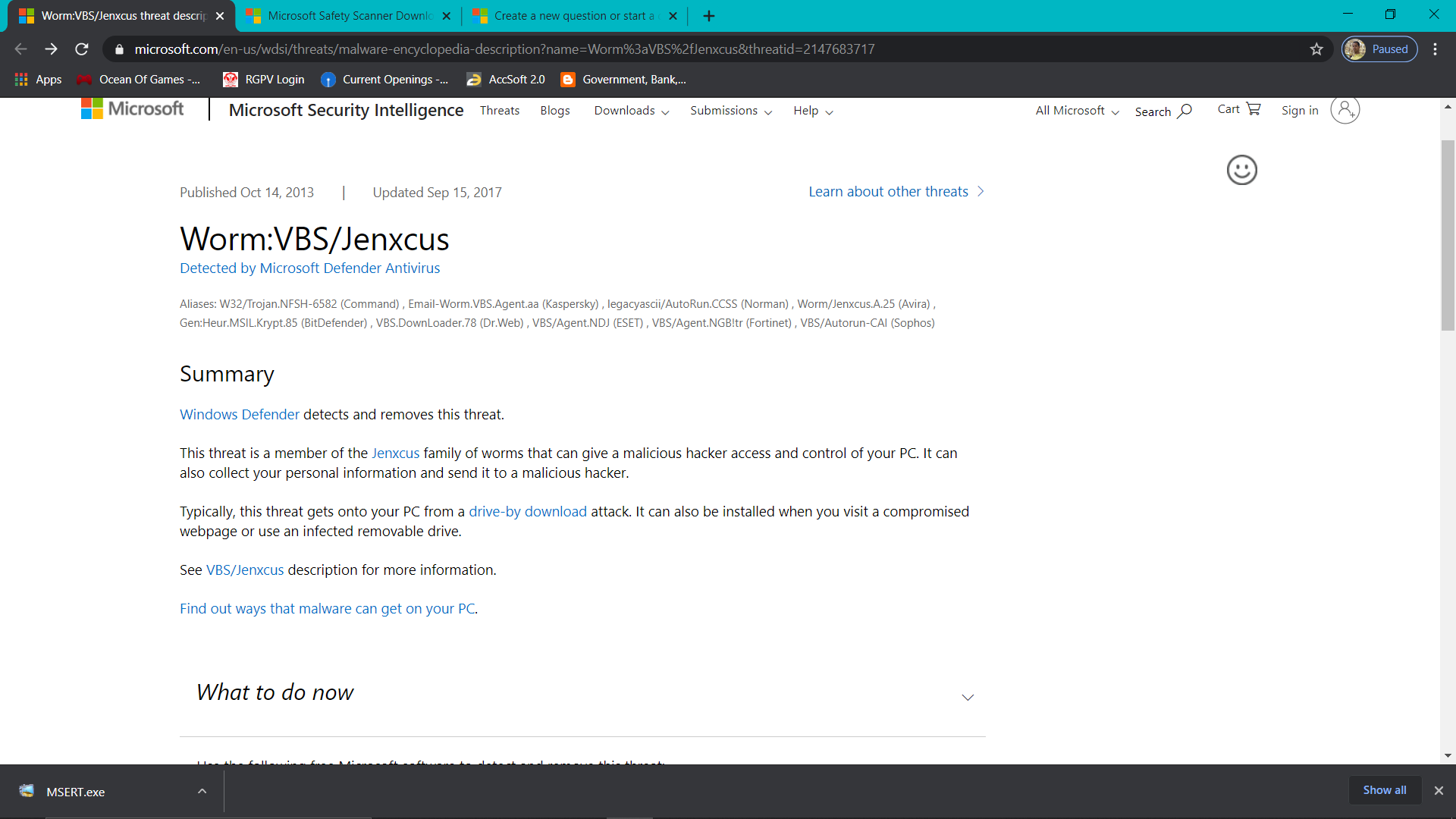
Task: Open Microsoft Security Intelligence home link
Action: click(346, 111)
